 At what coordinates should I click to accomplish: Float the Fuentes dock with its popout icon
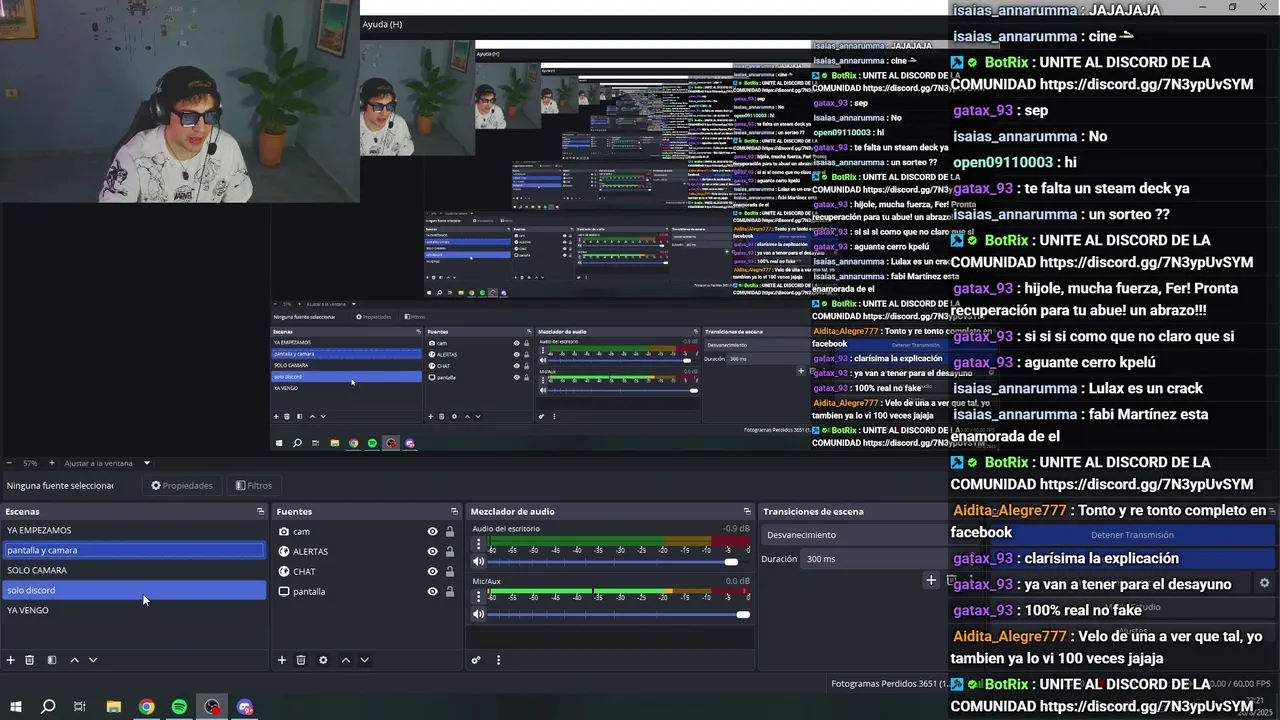click(x=455, y=511)
